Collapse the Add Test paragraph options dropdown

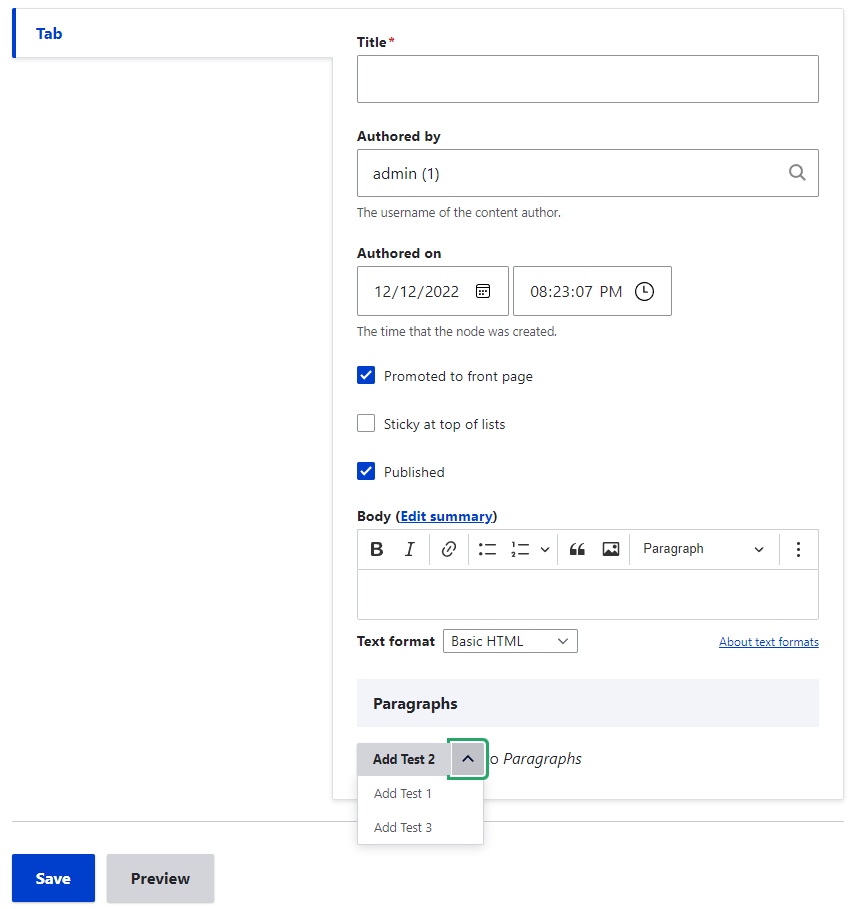[467, 759]
